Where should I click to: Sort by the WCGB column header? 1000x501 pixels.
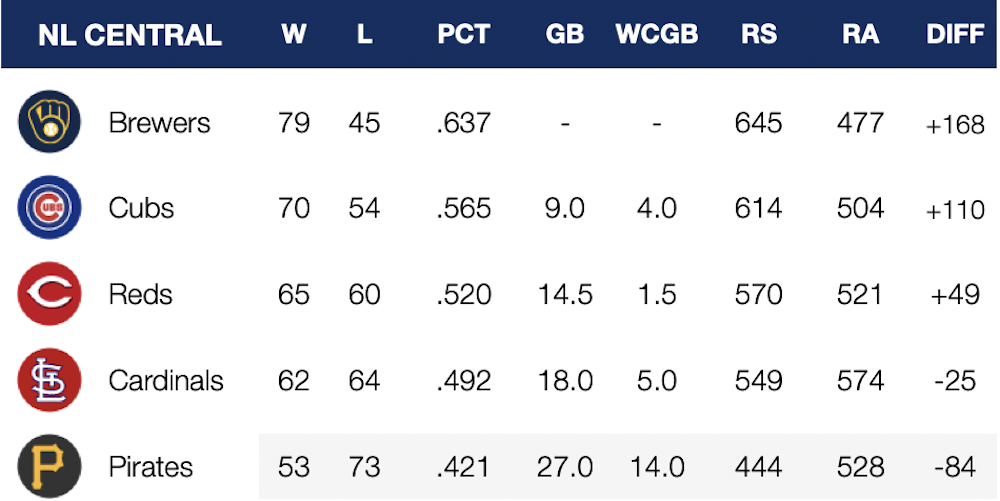click(656, 35)
